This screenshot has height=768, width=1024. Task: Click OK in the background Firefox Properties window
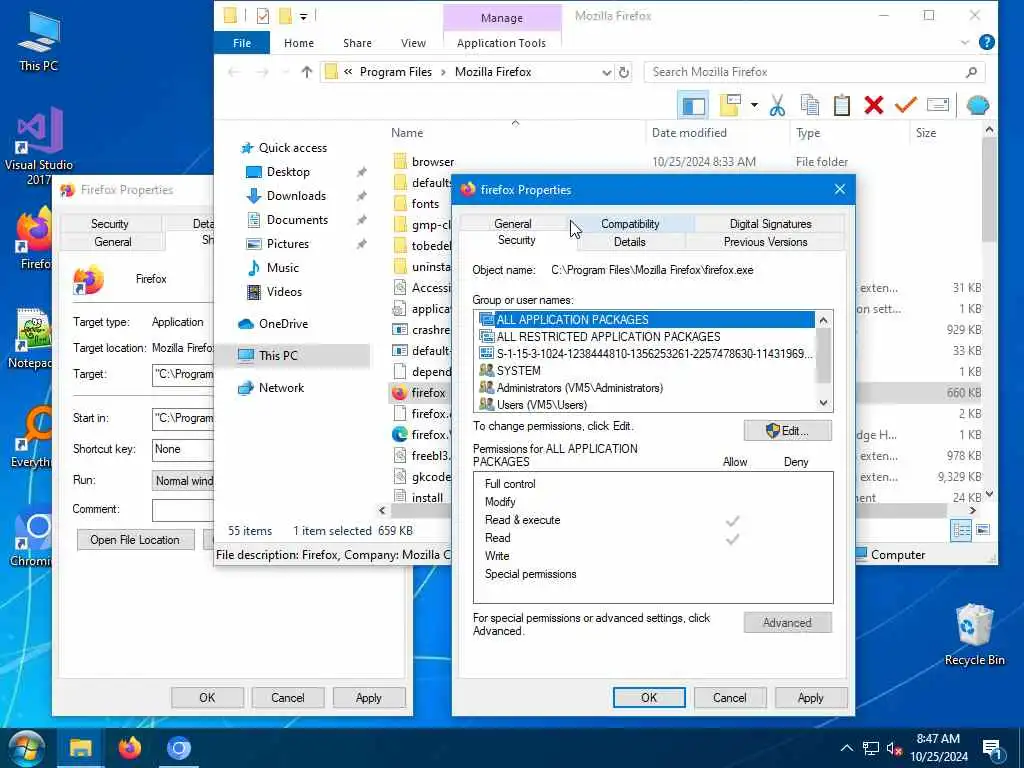[x=207, y=697]
